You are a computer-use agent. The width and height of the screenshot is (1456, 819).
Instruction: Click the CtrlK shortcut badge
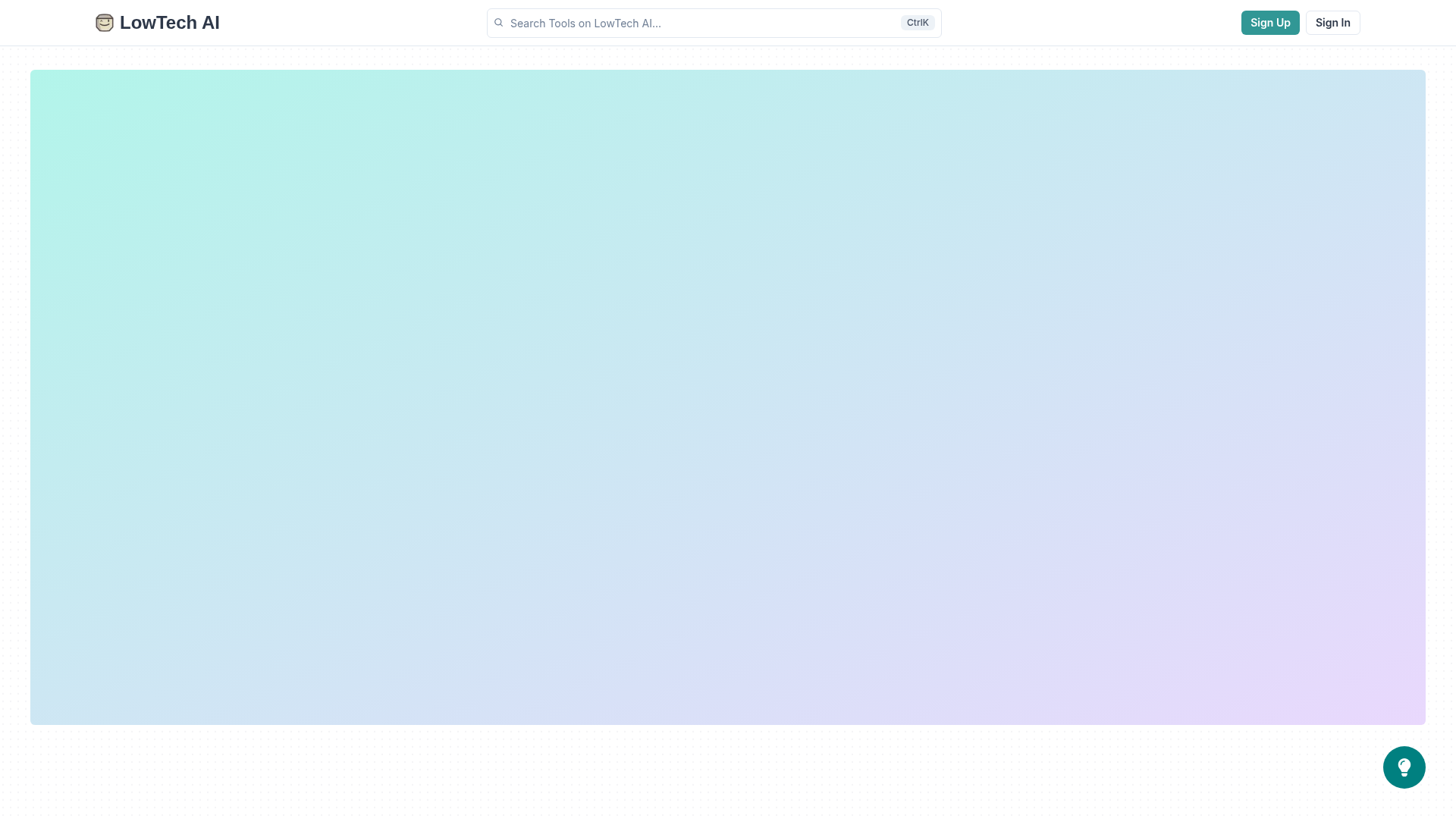click(x=917, y=23)
